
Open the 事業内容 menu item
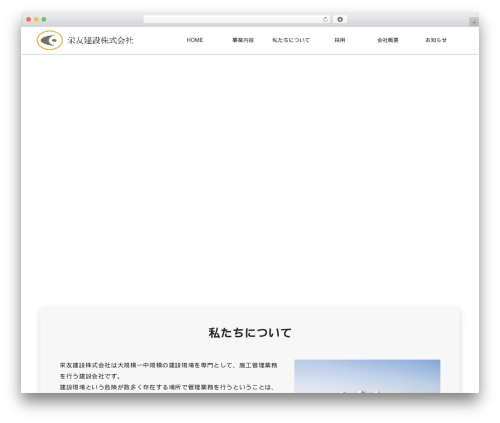(x=243, y=40)
